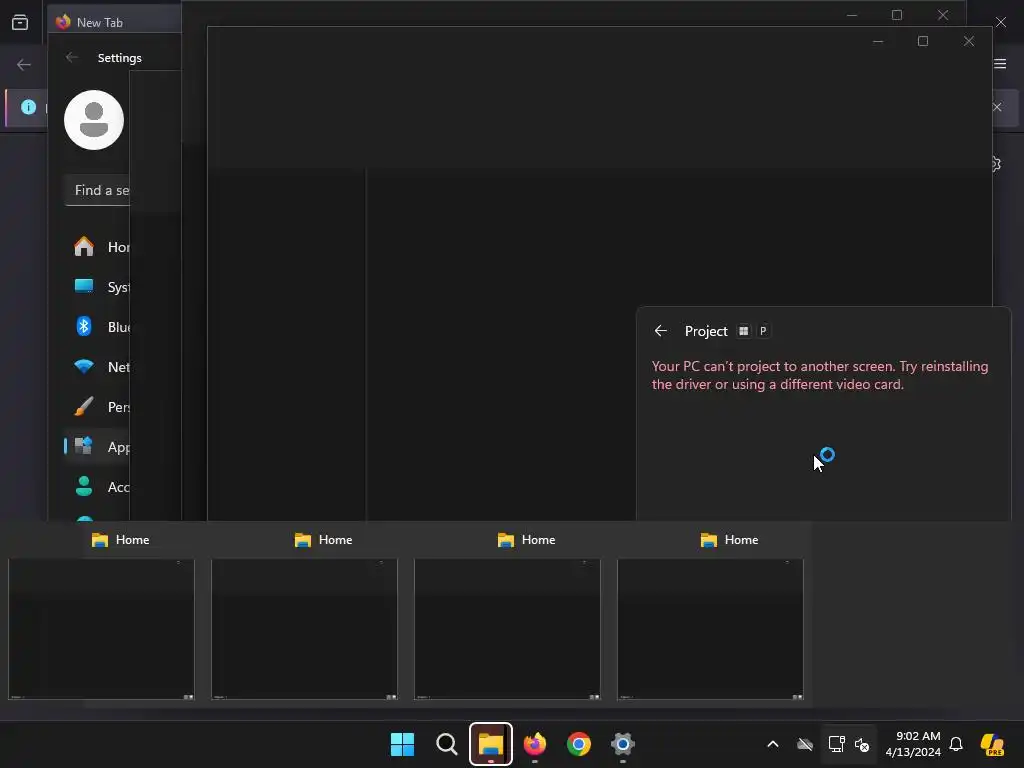This screenshot has height=768, width=1024.
Task: Close the front dark window
Action: [x=968, y=41]
